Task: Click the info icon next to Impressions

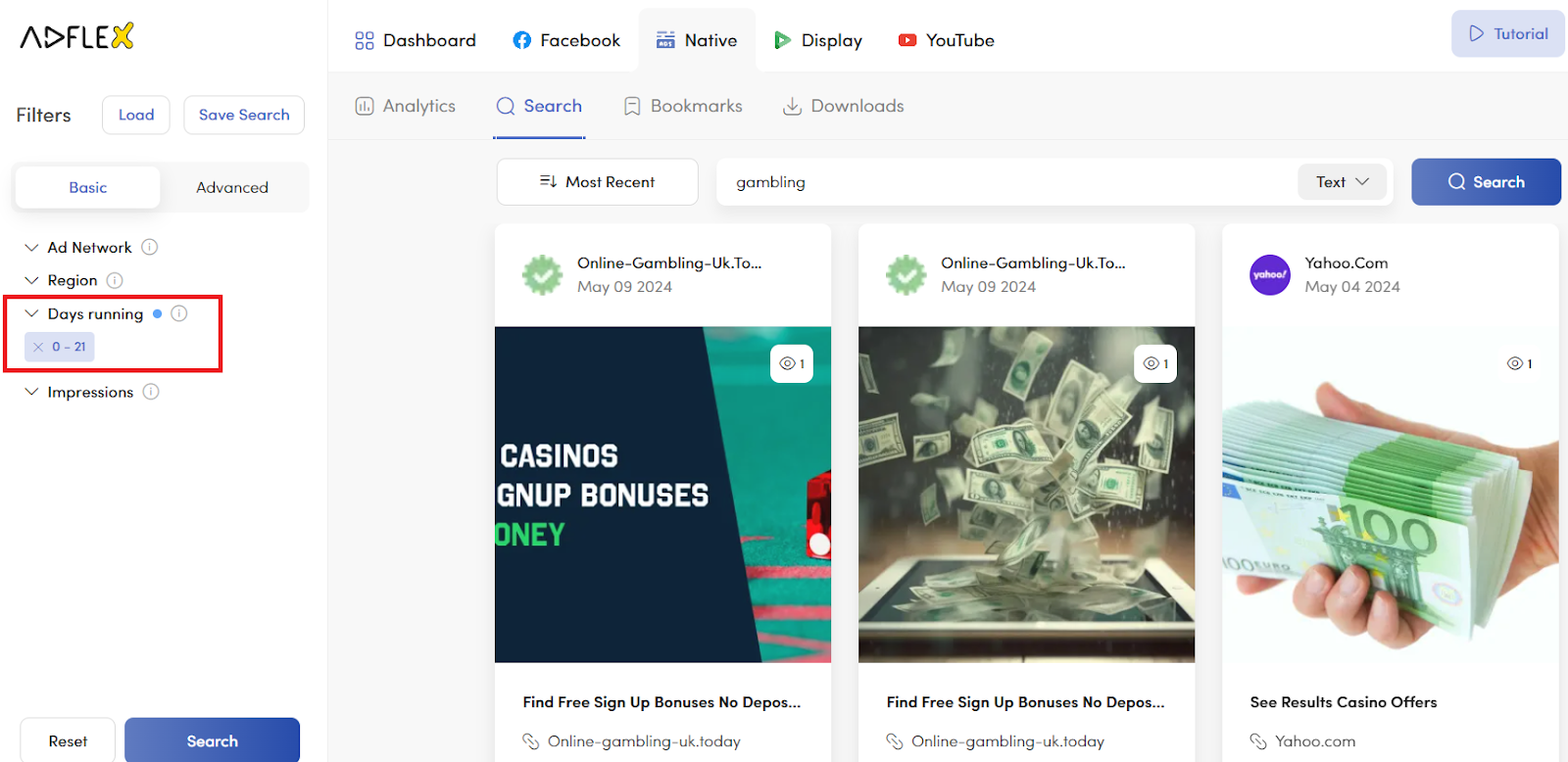Action: [x=151, y=392]
